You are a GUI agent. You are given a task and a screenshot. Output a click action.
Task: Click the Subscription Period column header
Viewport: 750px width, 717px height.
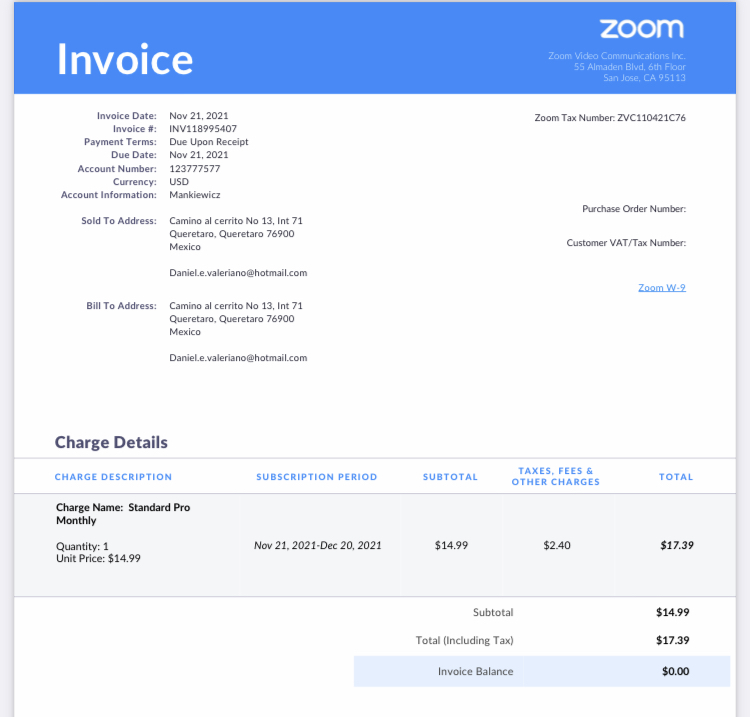tap(317, 477)
